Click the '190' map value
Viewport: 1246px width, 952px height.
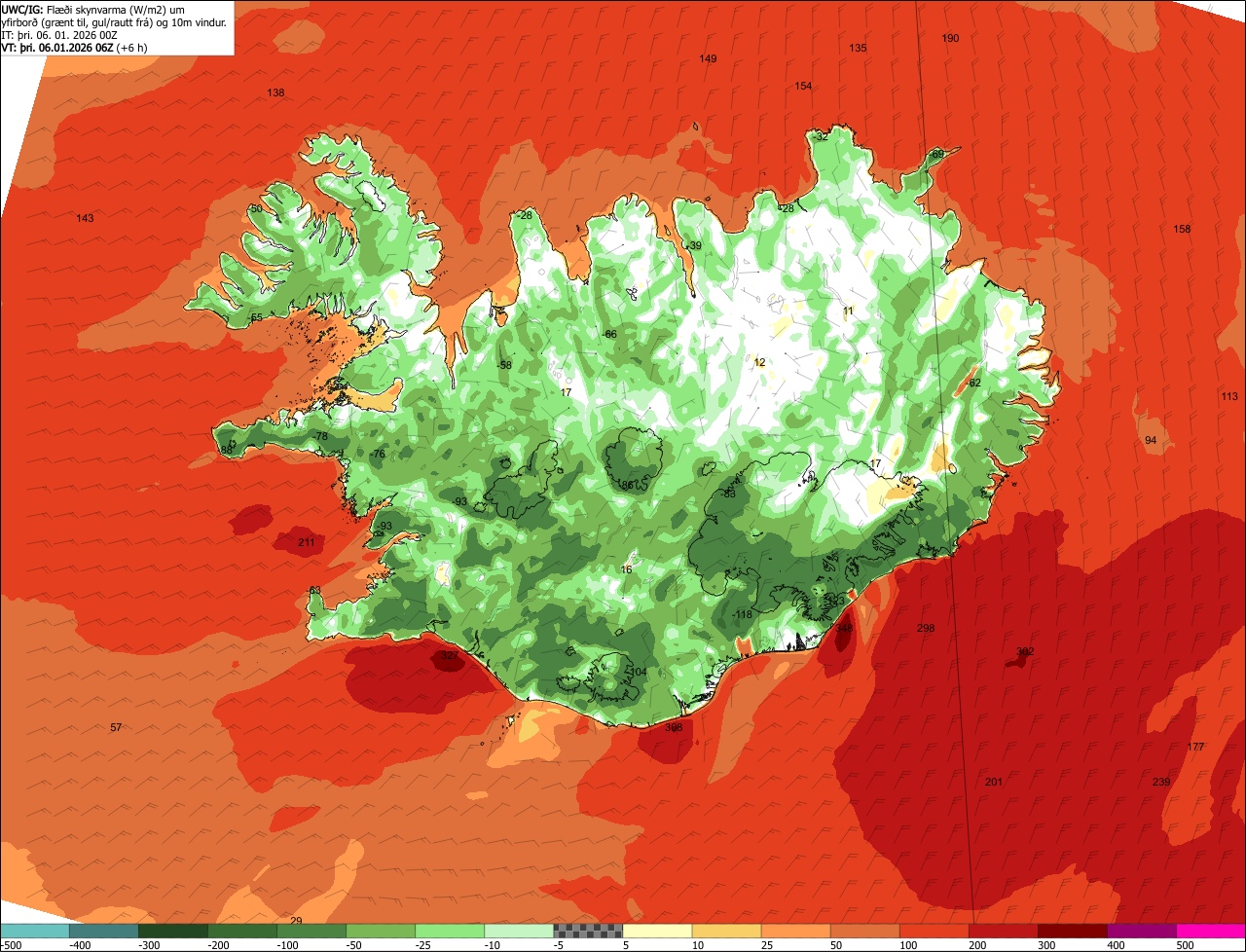click(950, 38)
